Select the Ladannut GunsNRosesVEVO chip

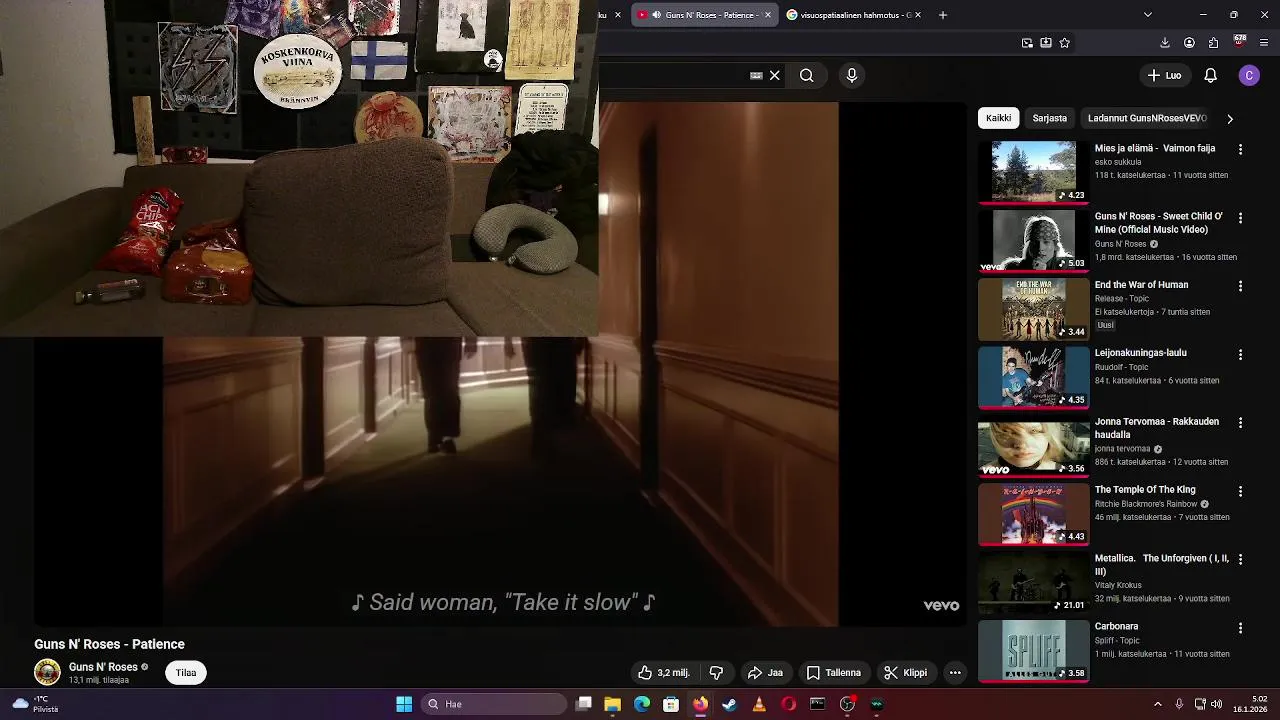pos(1147,118)
